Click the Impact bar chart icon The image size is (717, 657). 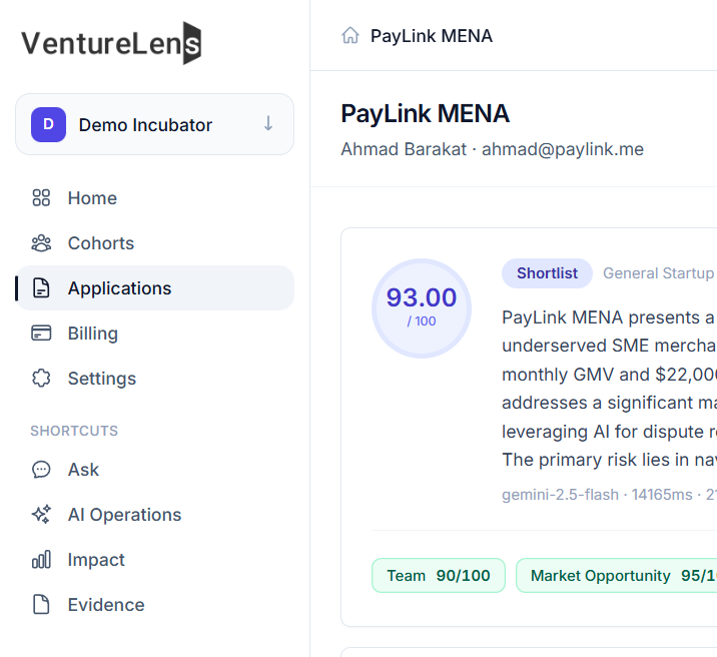click(41, 560)
